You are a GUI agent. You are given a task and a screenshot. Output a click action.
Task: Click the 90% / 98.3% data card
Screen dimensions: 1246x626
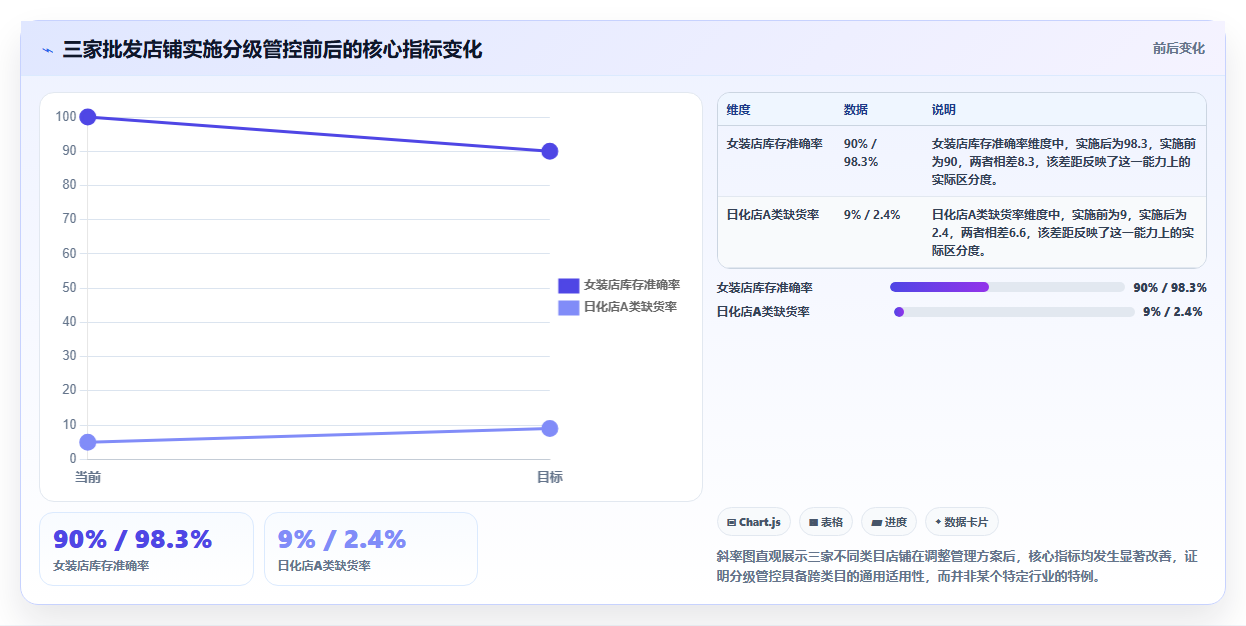pos(146,549)
